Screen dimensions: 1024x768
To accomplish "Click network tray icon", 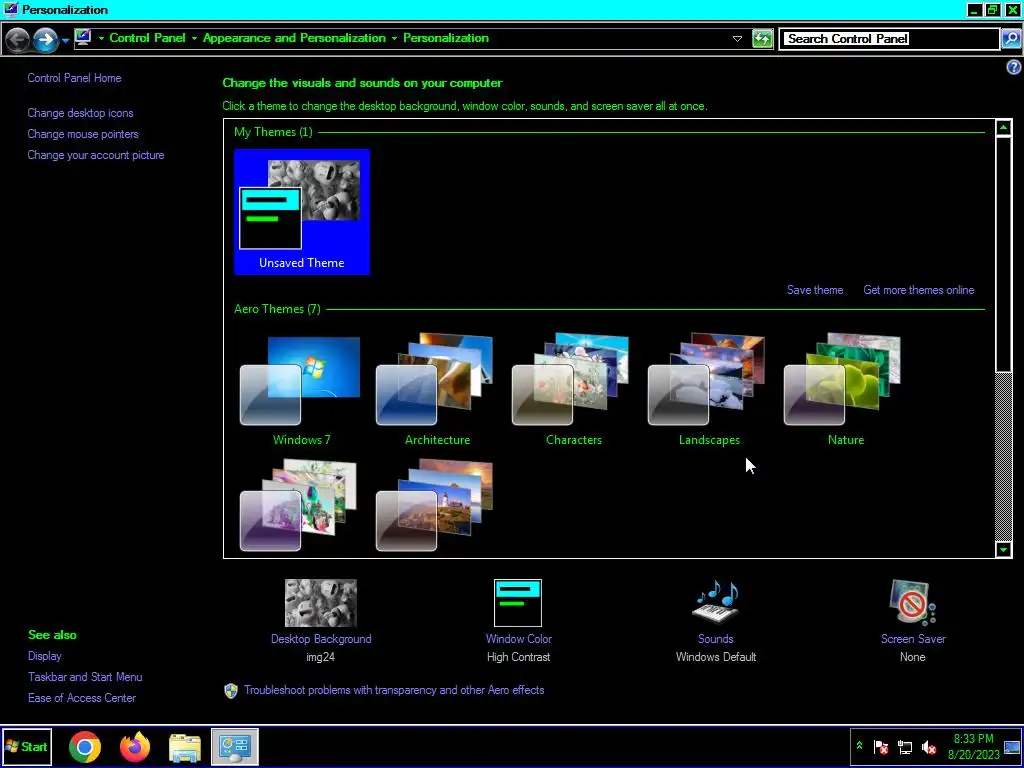I will pyautogui.click(x=905, y=747).
